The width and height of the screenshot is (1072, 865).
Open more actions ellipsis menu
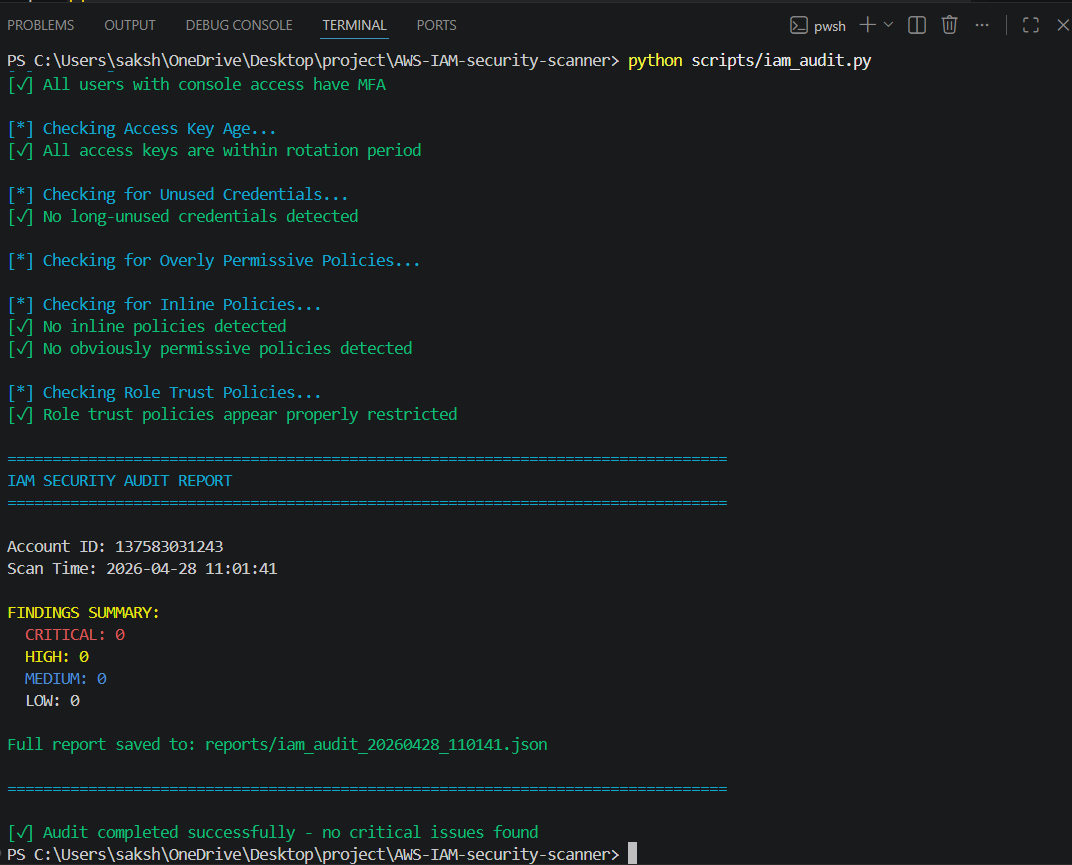(983, 25)
